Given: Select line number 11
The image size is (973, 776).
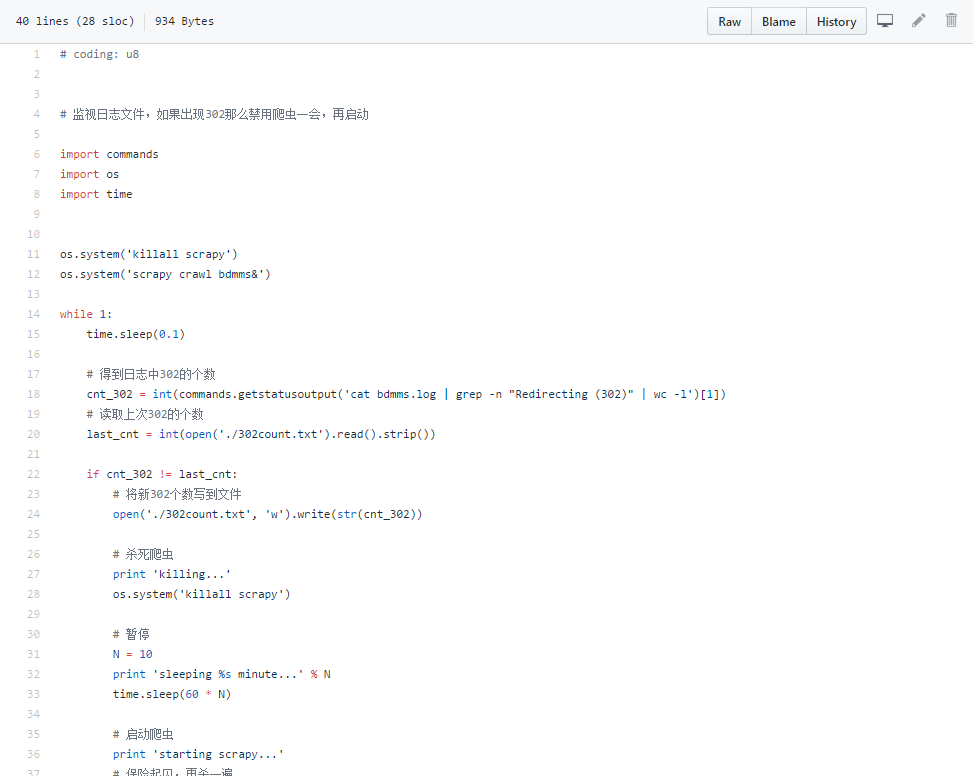Looking at the screenshot, I should click(34, 254).
